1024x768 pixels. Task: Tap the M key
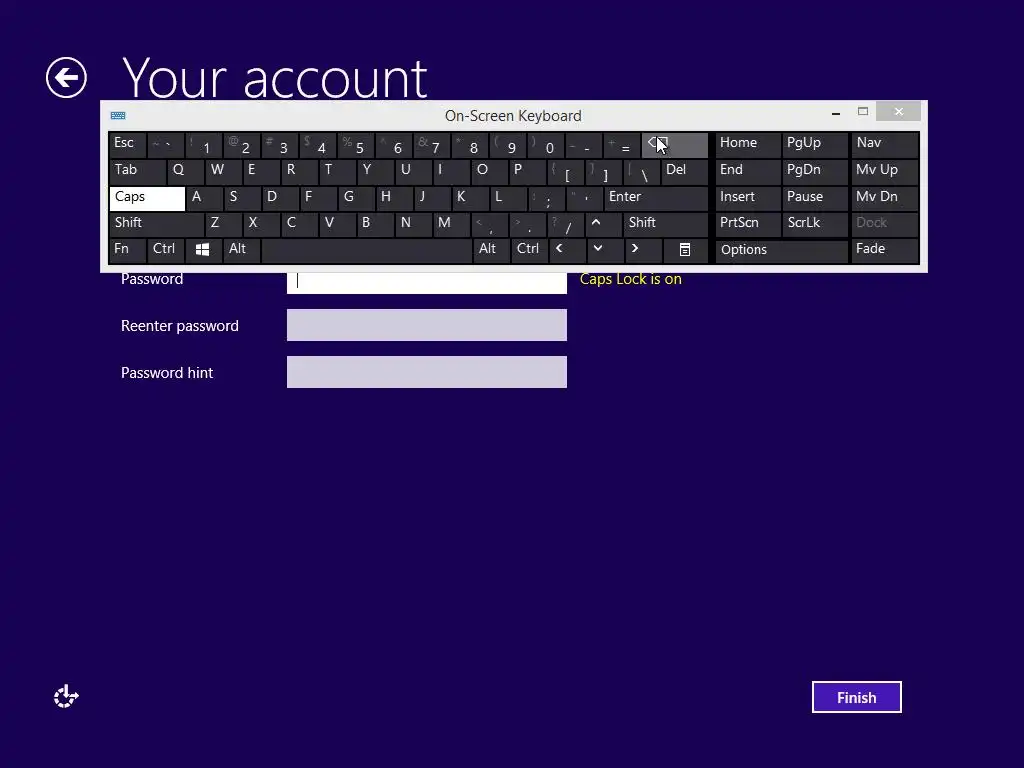pyautogui.click(x=451, y=224)
